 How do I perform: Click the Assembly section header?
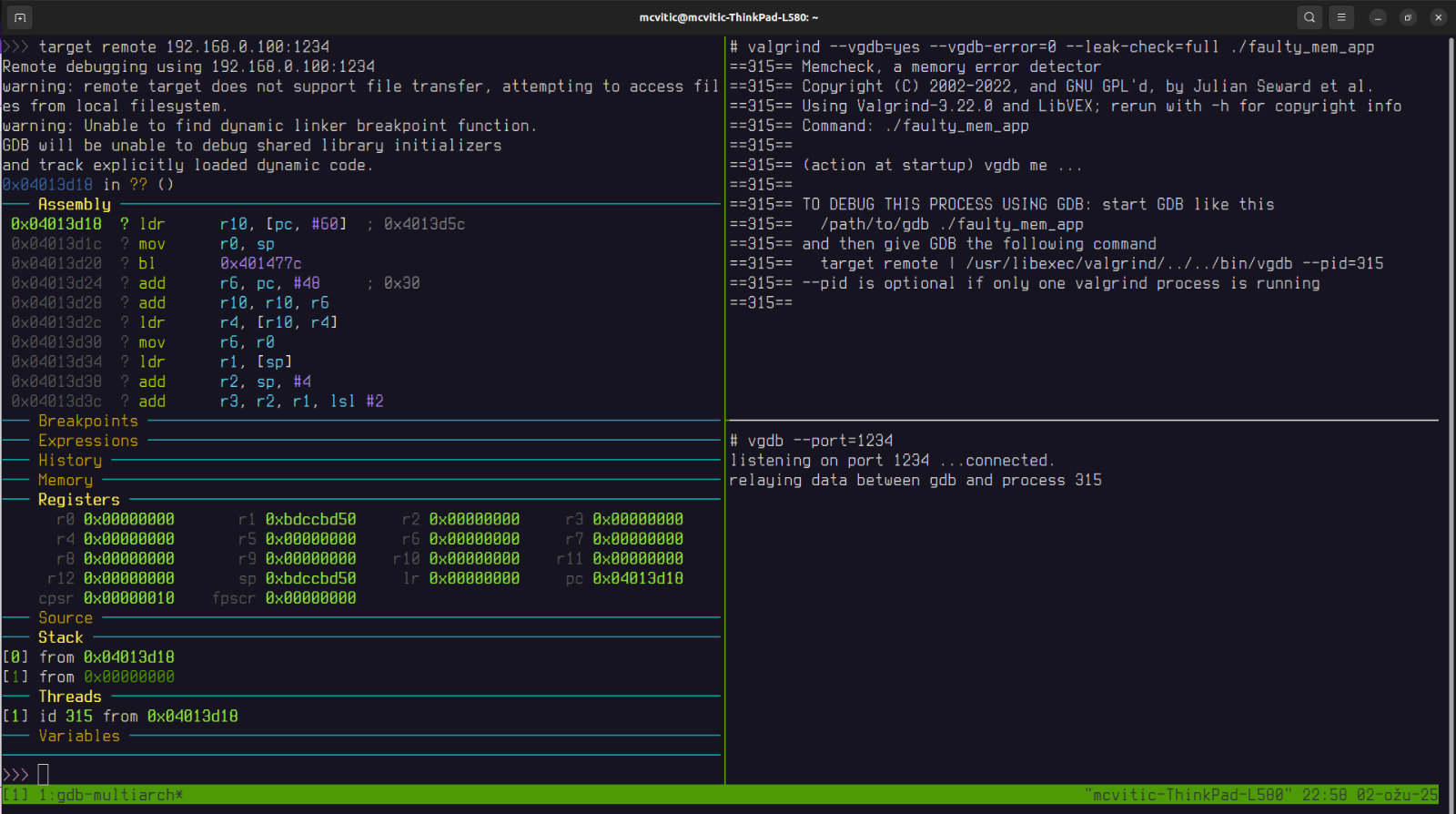coord(74,205)
